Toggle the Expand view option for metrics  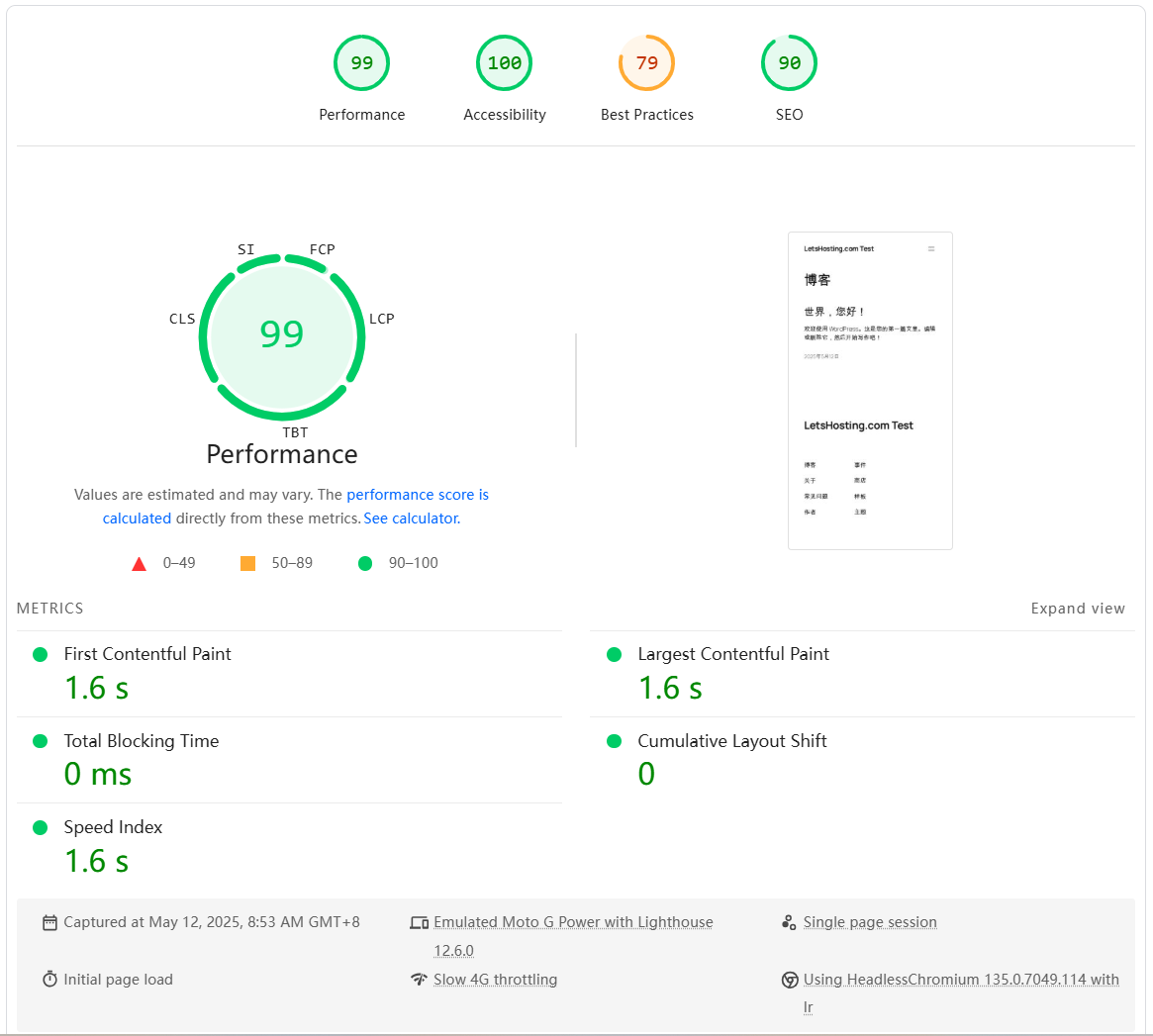pos(1077,609)
